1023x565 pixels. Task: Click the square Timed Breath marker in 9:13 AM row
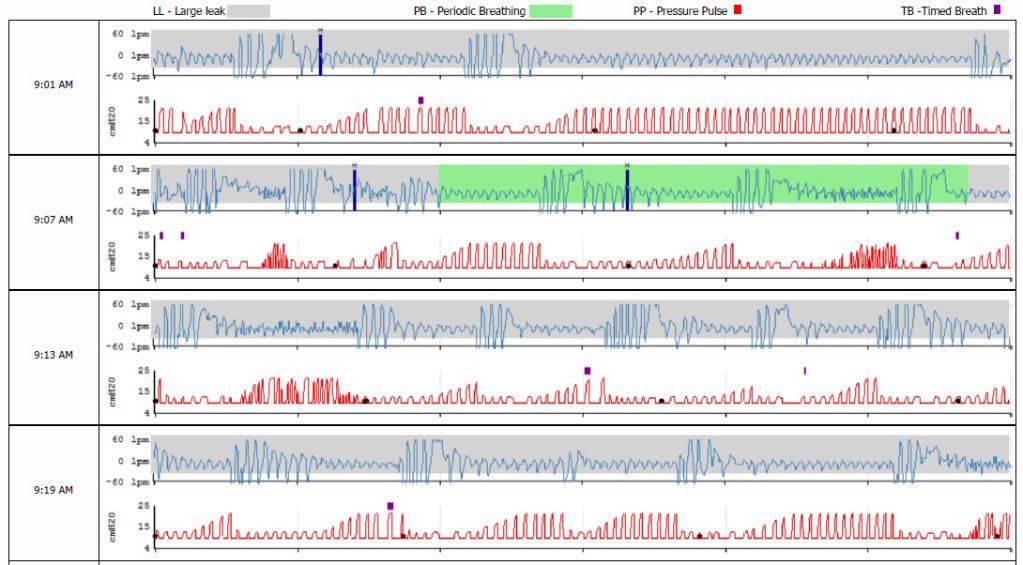pos(587,371)
